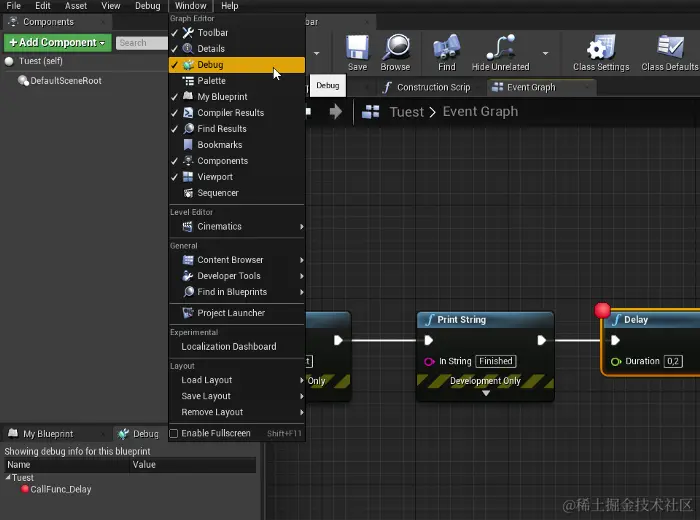The image size is (700, 520).
Task: Open the Debug menu in menu bar
Action: point(147,6)
